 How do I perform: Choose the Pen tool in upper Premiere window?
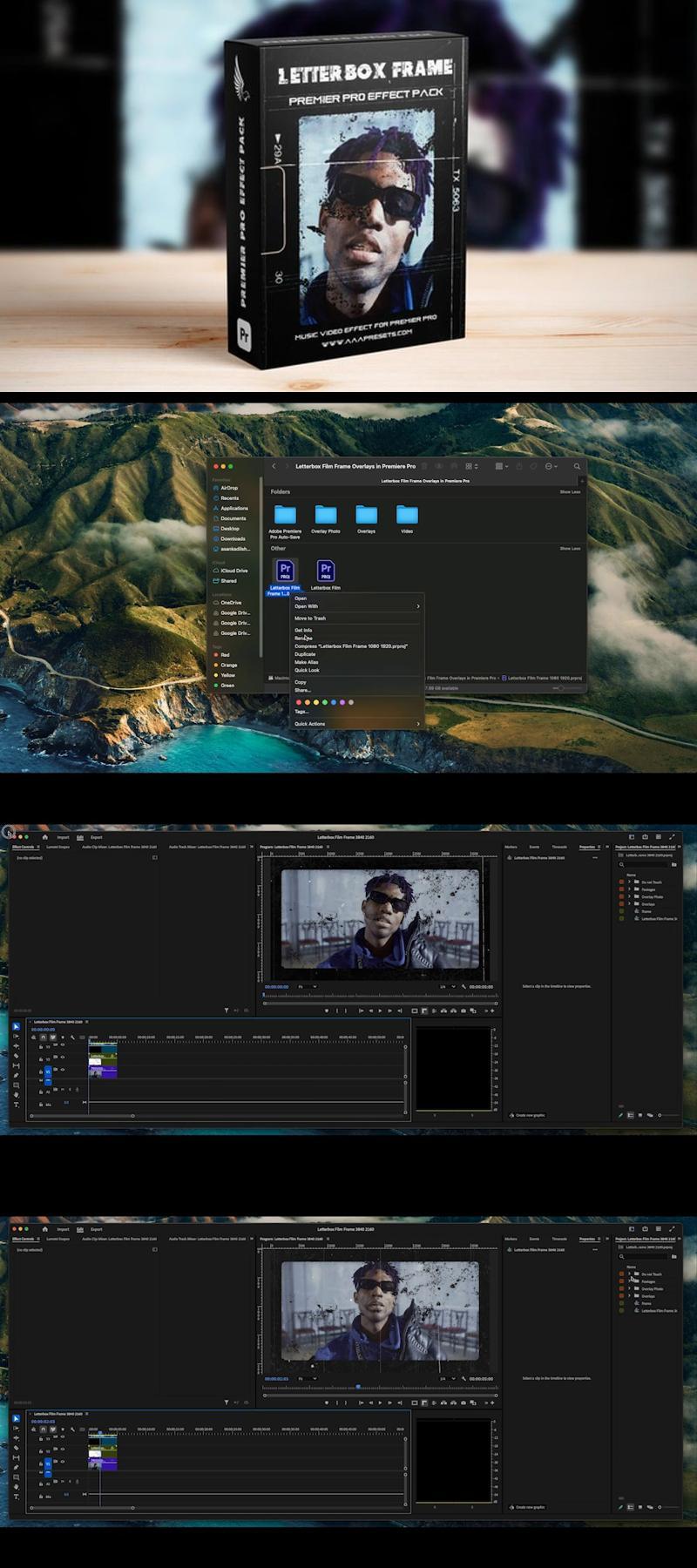pyautogui.click(x=16, y=1076)
